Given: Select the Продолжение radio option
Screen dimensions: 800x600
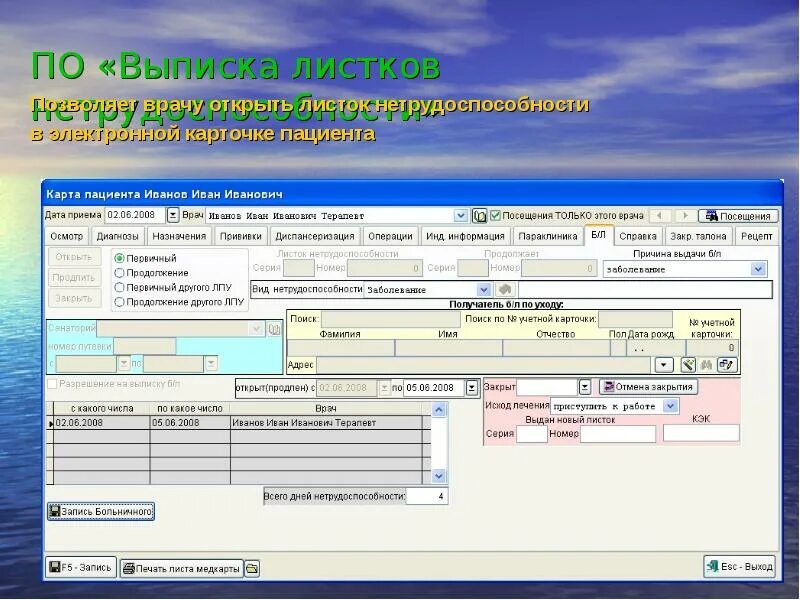Looking at the screenshot, I should pos(119,273).
